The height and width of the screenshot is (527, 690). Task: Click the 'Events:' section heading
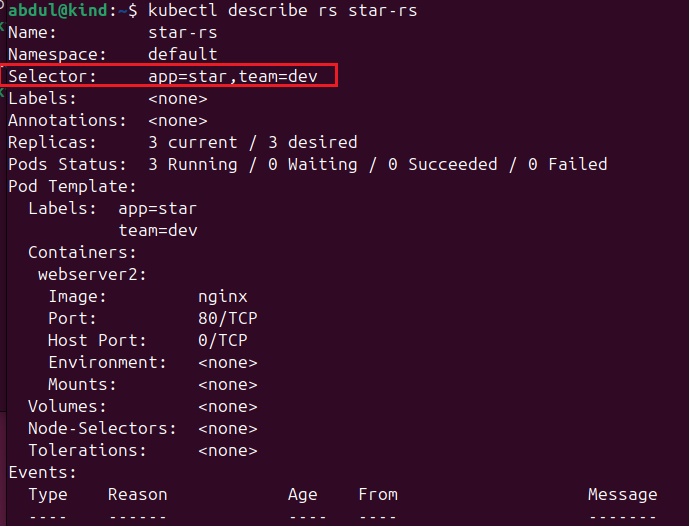[x=42, y=472]
